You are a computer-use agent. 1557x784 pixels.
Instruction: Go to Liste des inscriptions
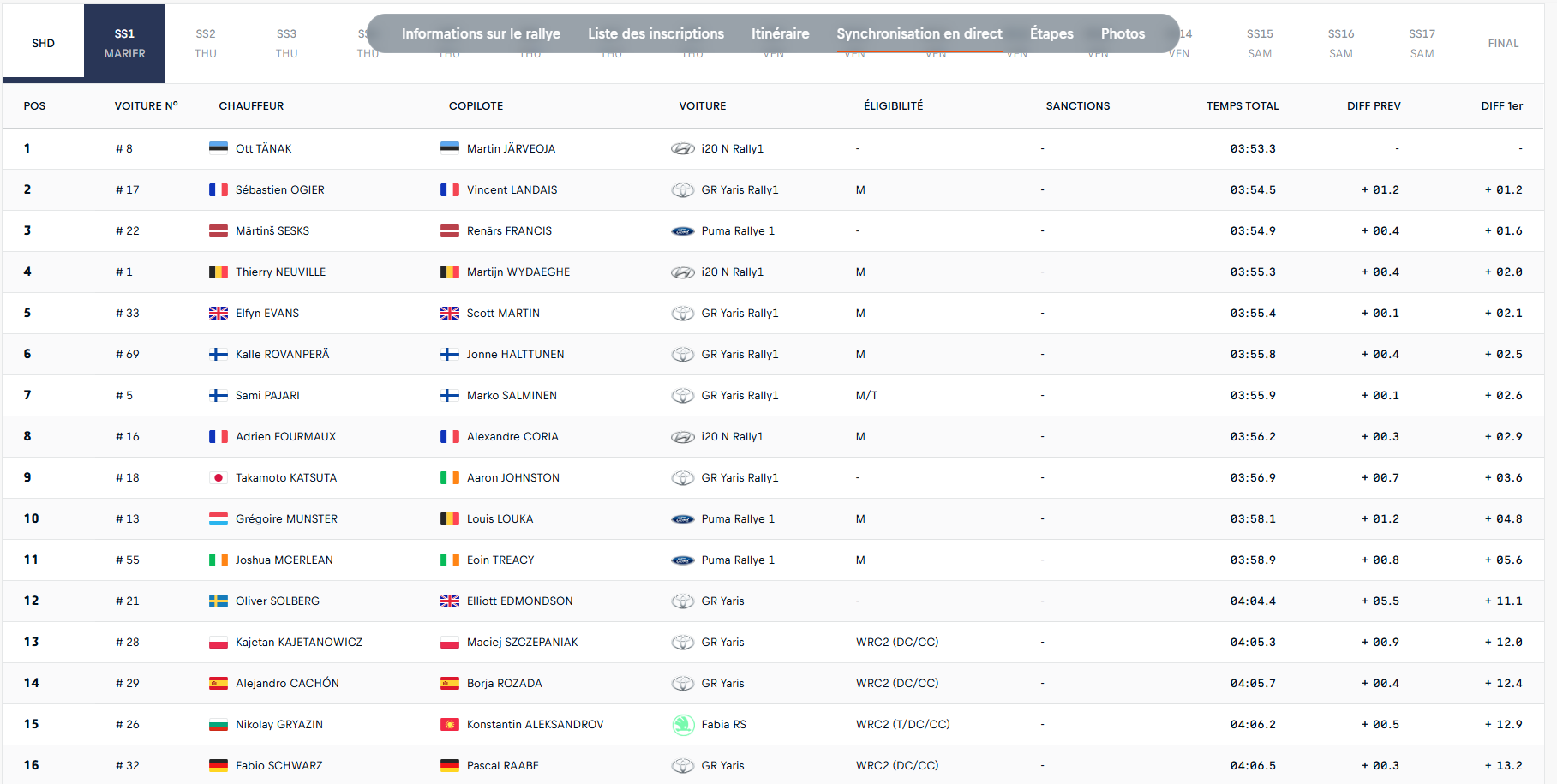click(656, 33)
